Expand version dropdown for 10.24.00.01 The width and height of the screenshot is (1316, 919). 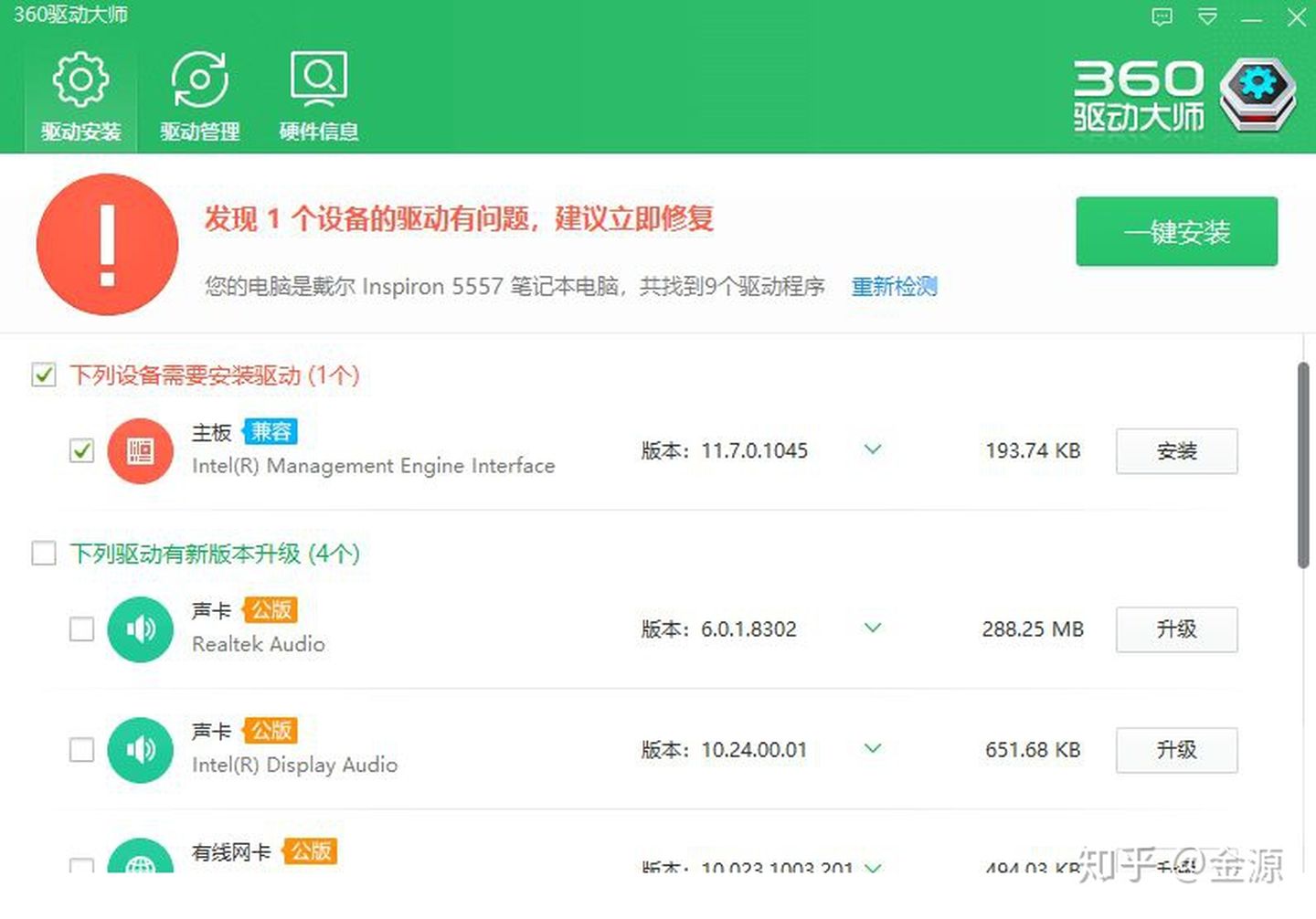coord(873,749)
